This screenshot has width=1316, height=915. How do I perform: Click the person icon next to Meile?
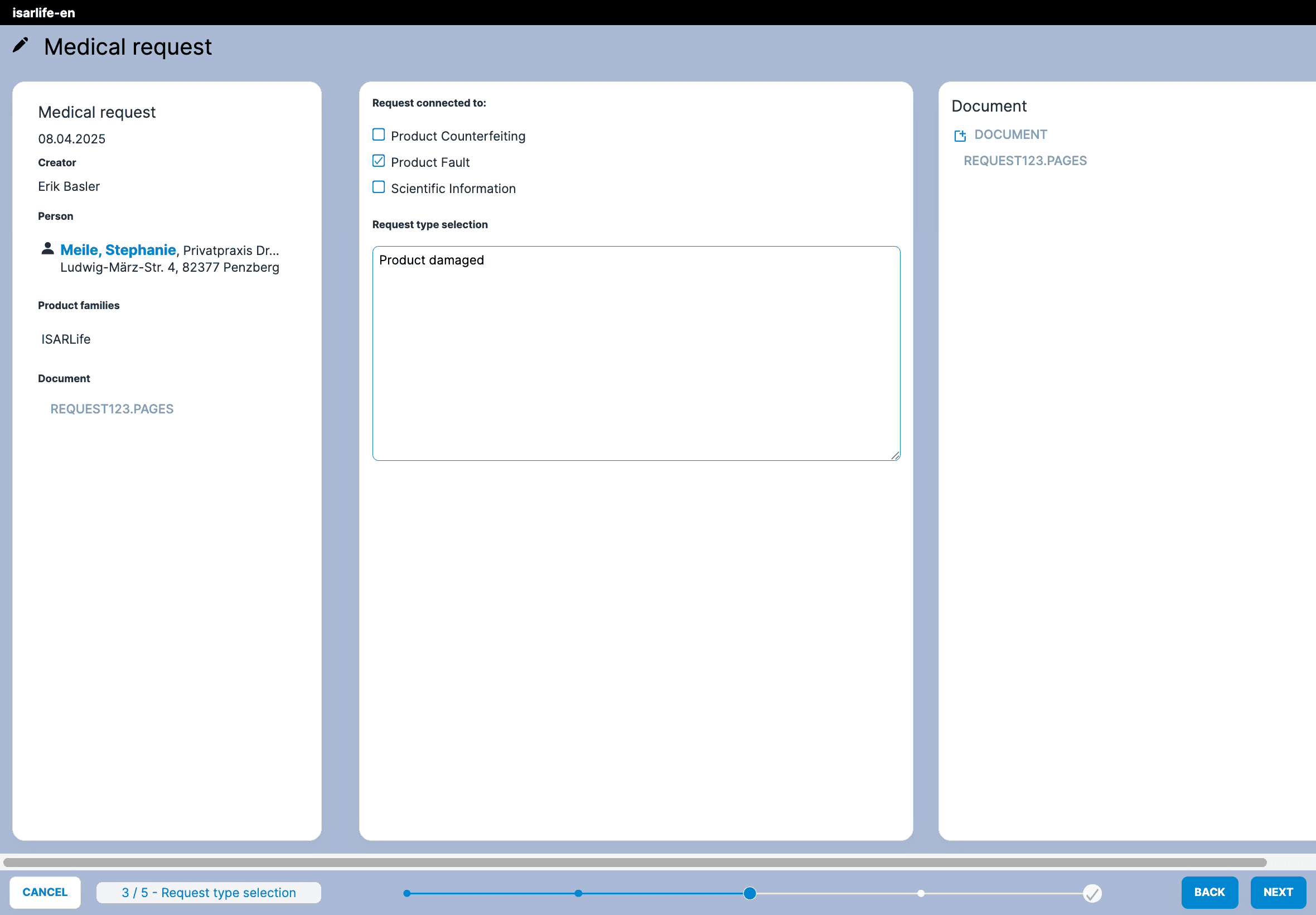pyautogui.click(x=47, y=248)
